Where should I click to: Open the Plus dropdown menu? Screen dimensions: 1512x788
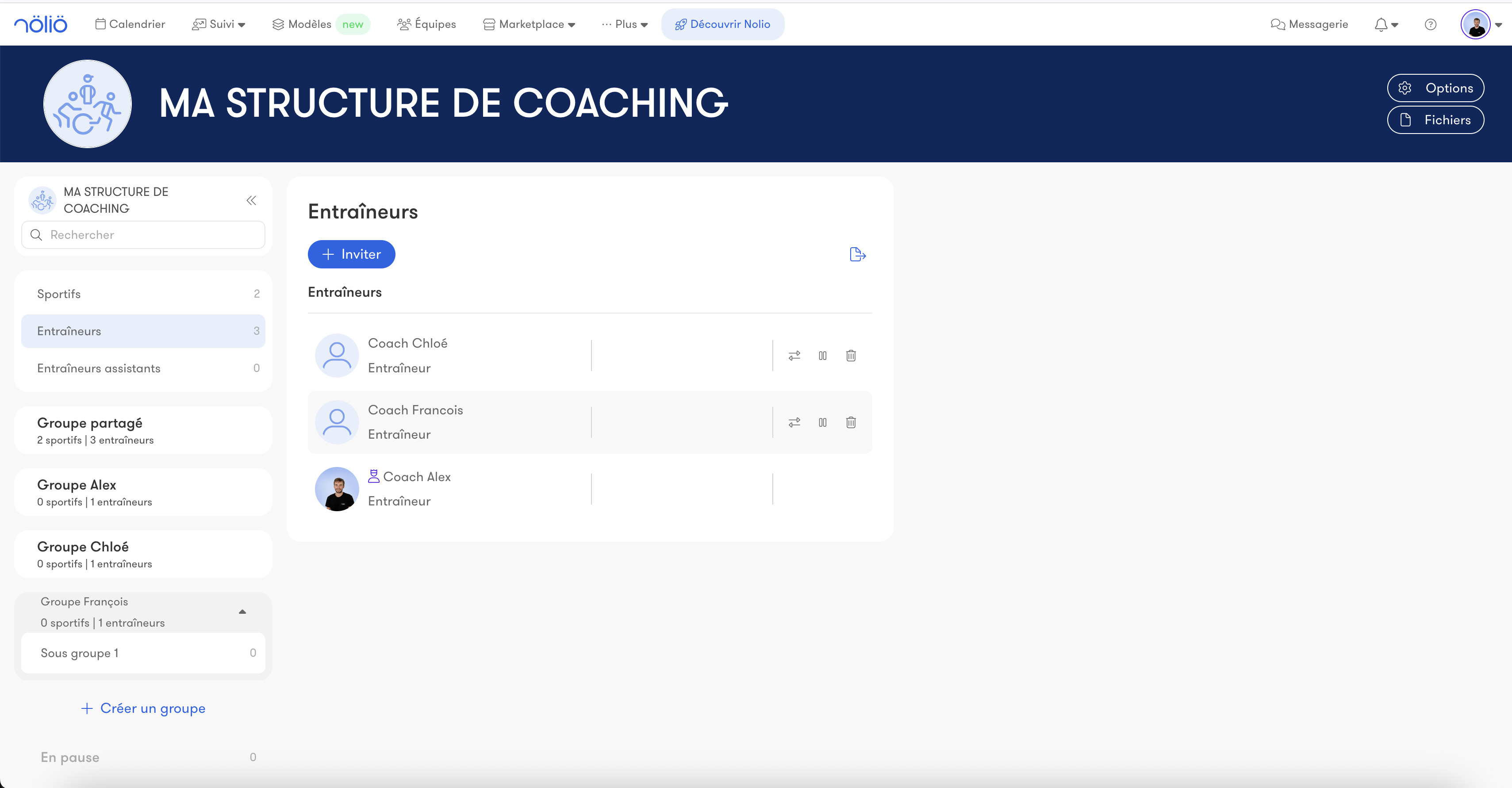point(625,25)
